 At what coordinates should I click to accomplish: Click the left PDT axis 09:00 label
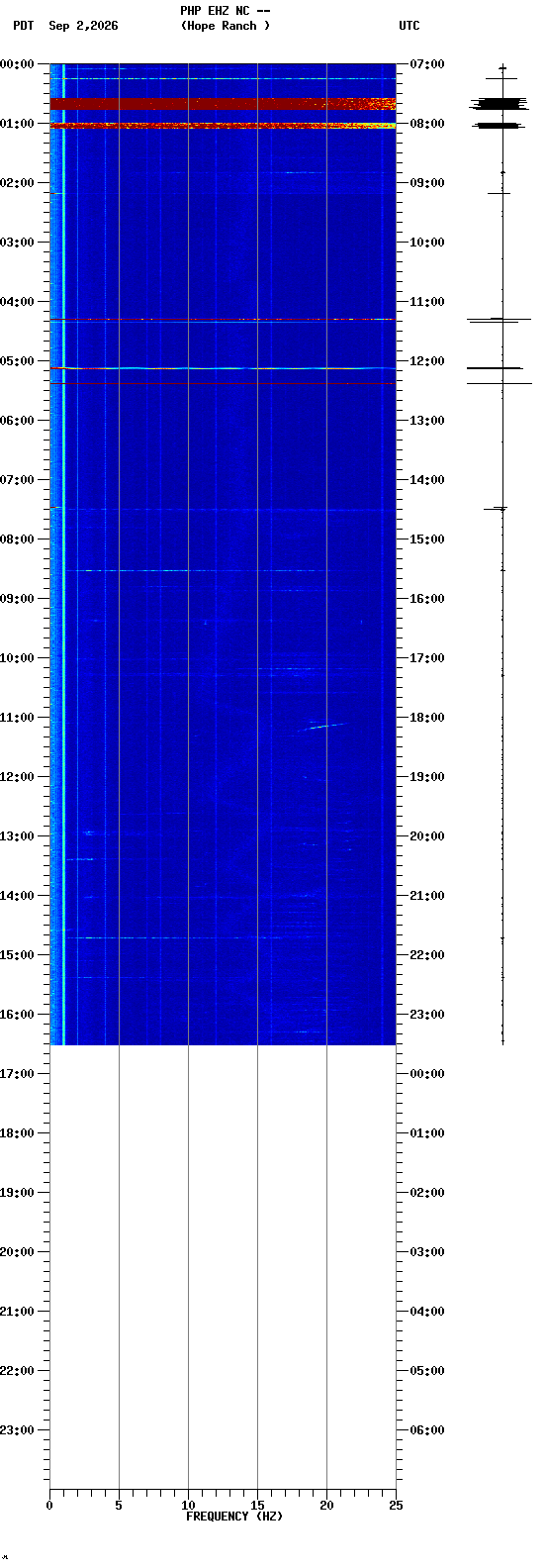point(18,599)
